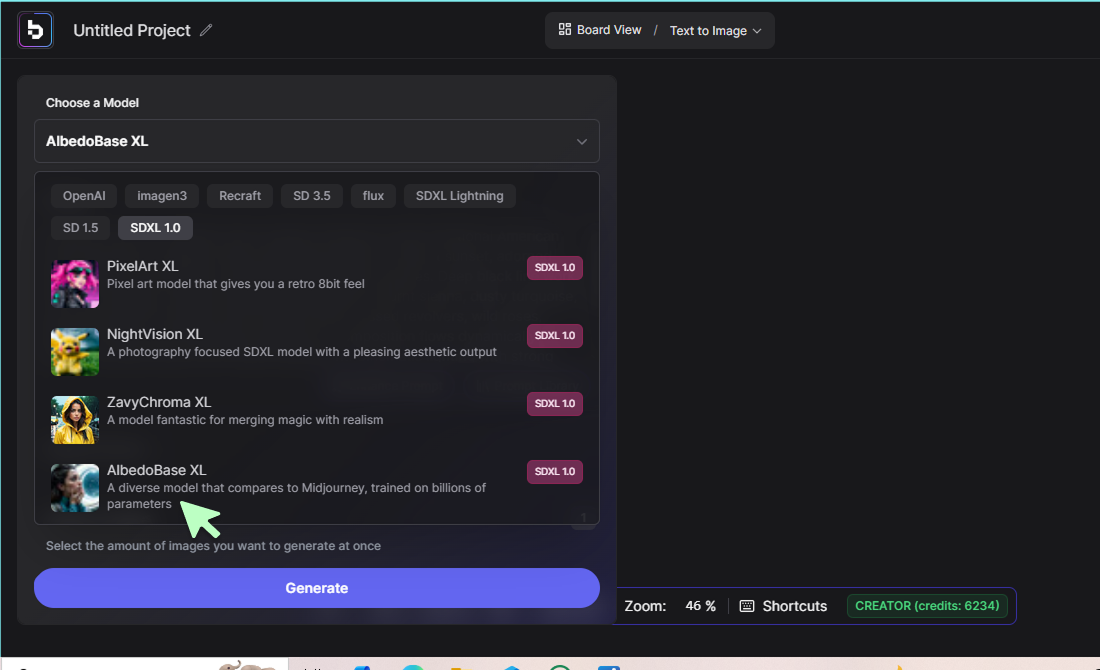Click the ZavyChroma XL thumbnail
The width and height of the screenshot is (1100, 670).
click(75, 420)
